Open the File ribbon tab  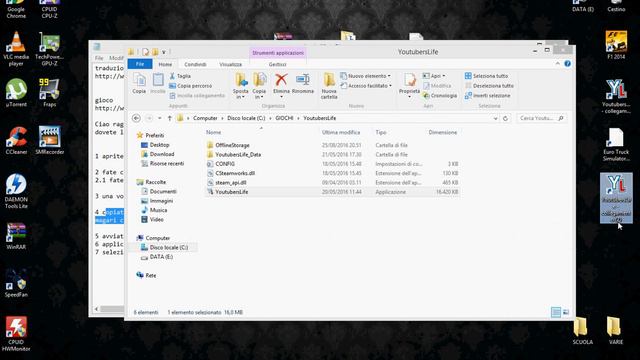140,64
